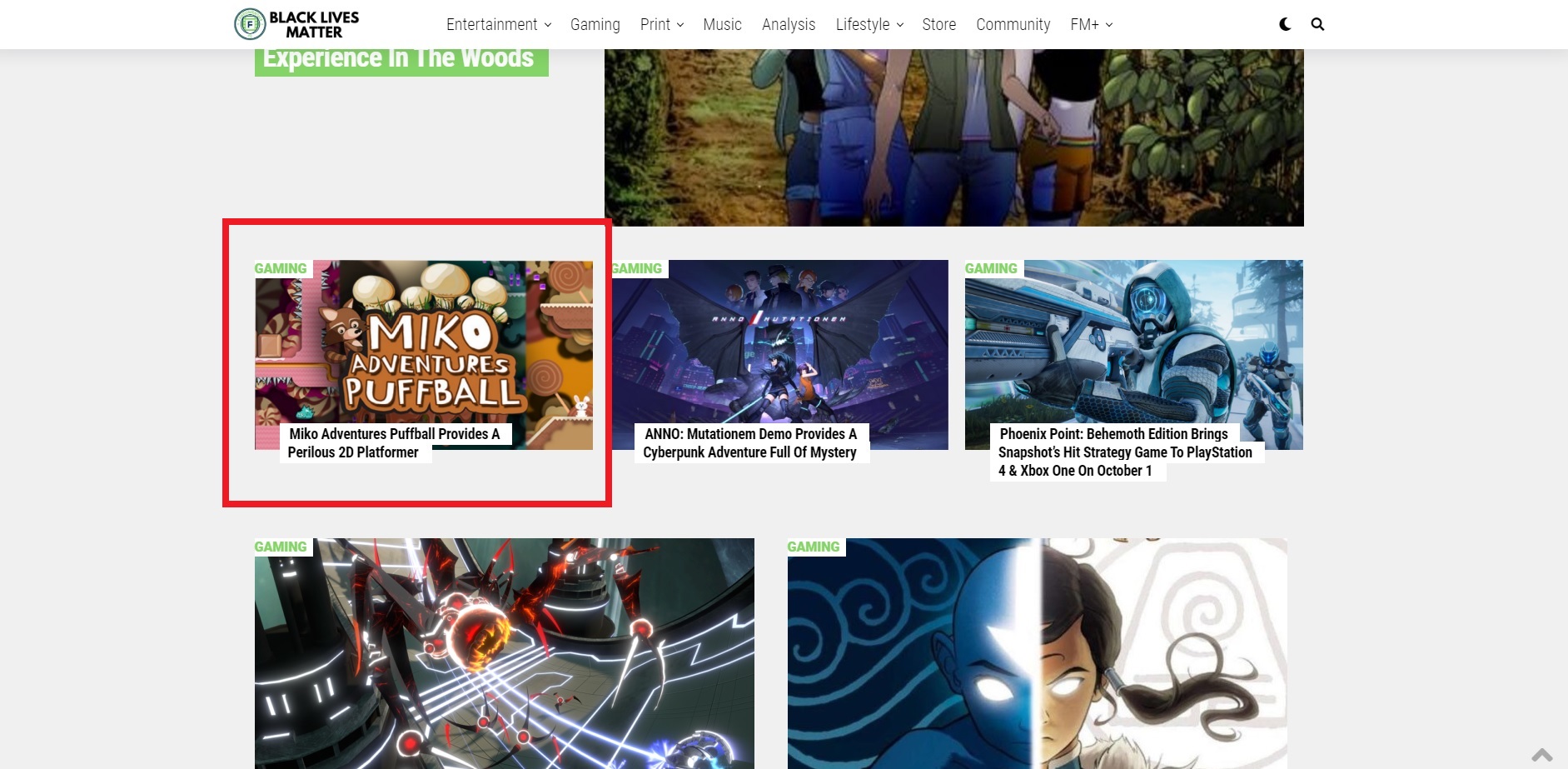
Task: Click GAMING tag on spider robot article
Action: pyautogui.click(x=281, y=547)
